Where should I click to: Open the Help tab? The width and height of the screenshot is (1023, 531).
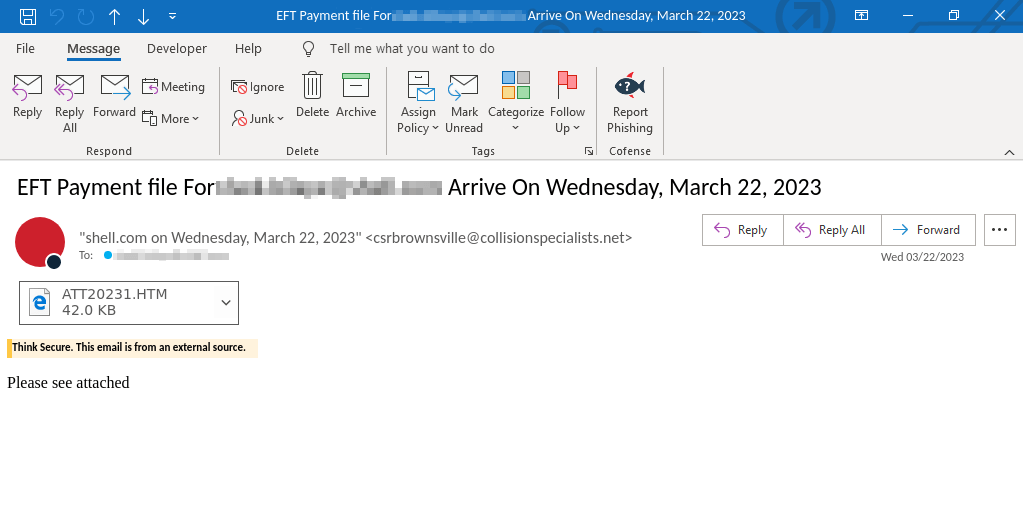click(x=248, y=49)
